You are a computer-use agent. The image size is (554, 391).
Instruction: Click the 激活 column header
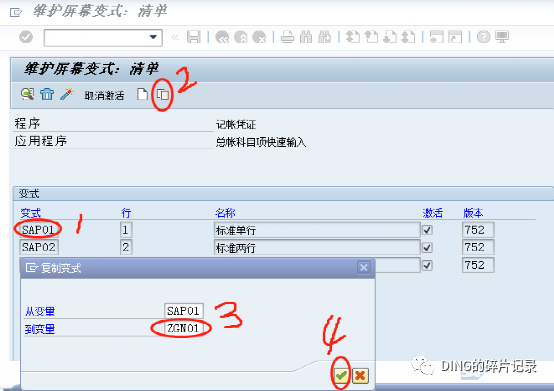click(x=432, y=213)
